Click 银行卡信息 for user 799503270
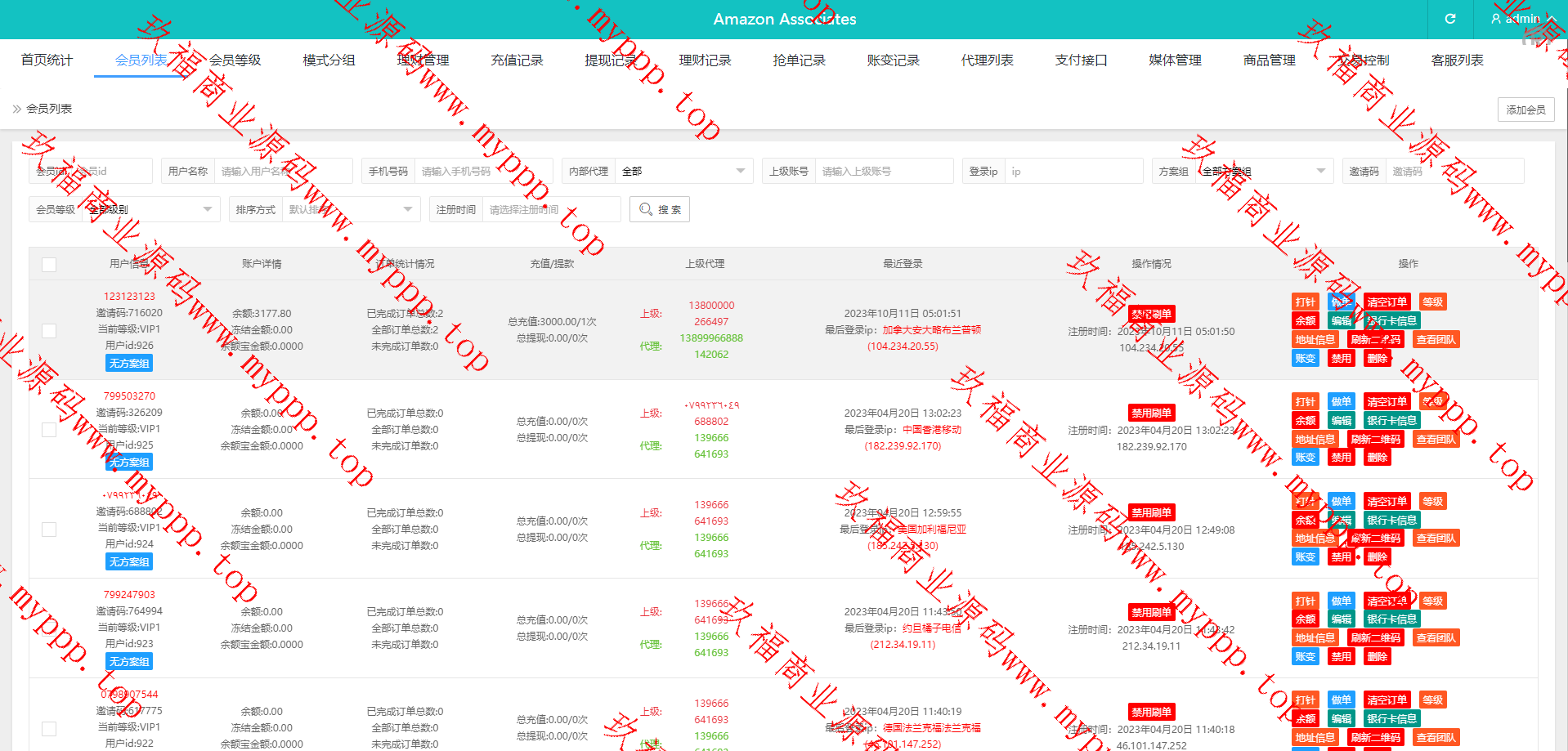This screenshot has width=1568, height=751. click(x=1391, y=421)
